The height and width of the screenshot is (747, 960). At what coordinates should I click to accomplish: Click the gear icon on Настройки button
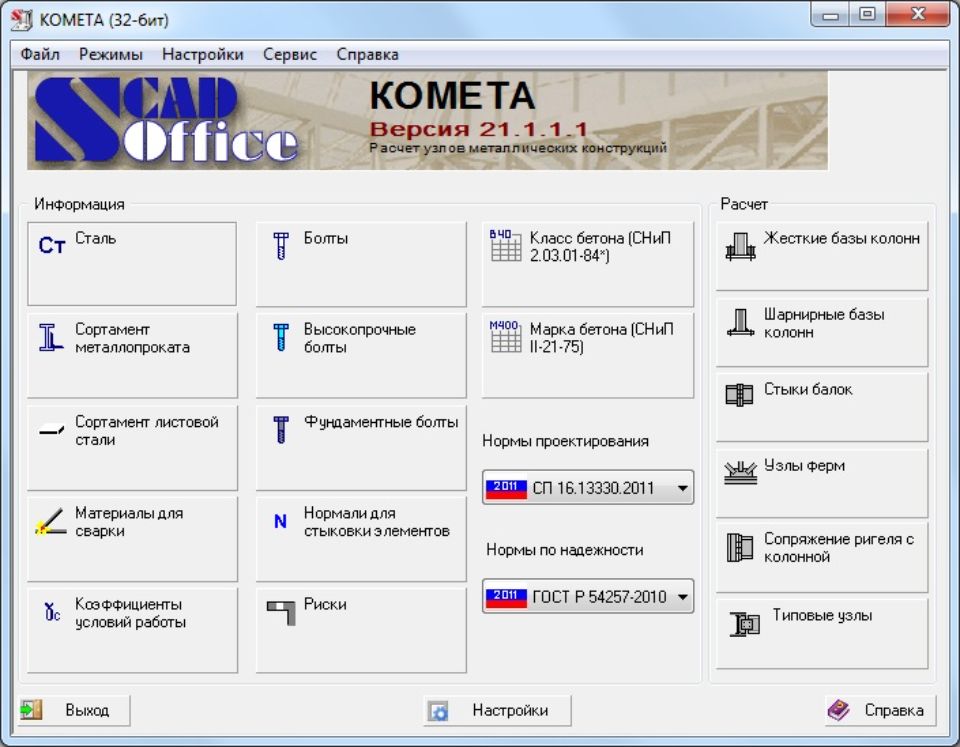tap(438, 711)
